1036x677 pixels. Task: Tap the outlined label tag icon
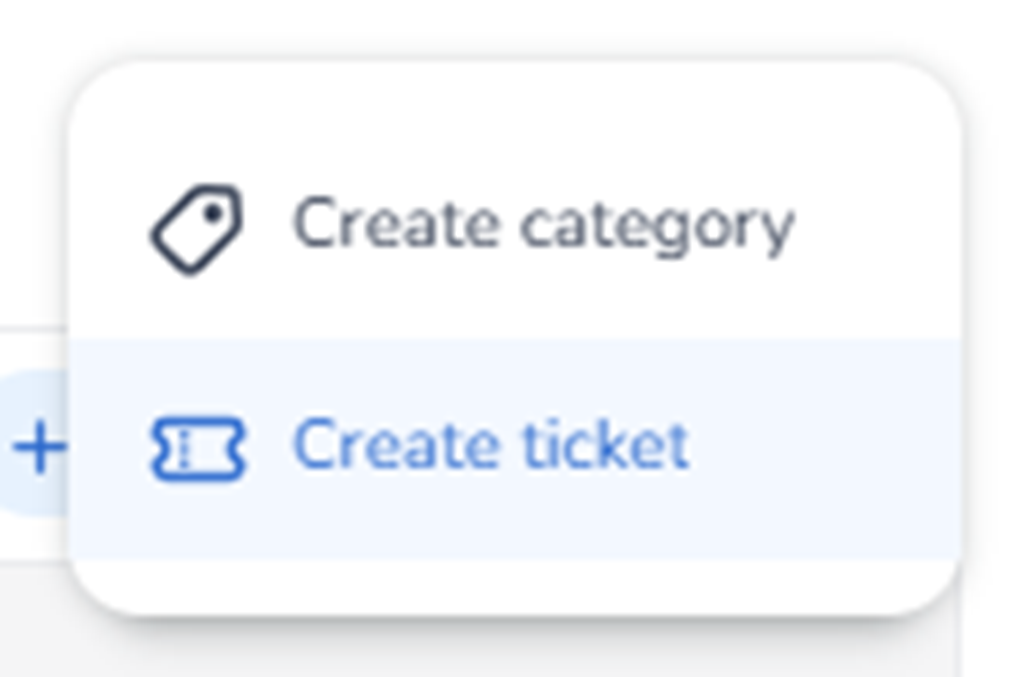(196, 229)
